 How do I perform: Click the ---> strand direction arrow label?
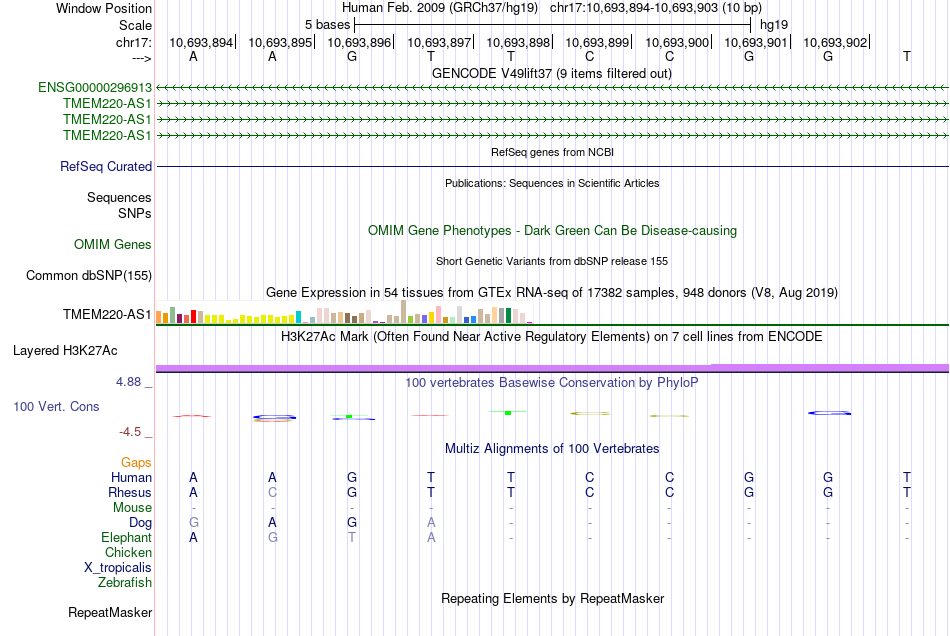point(141,58)
